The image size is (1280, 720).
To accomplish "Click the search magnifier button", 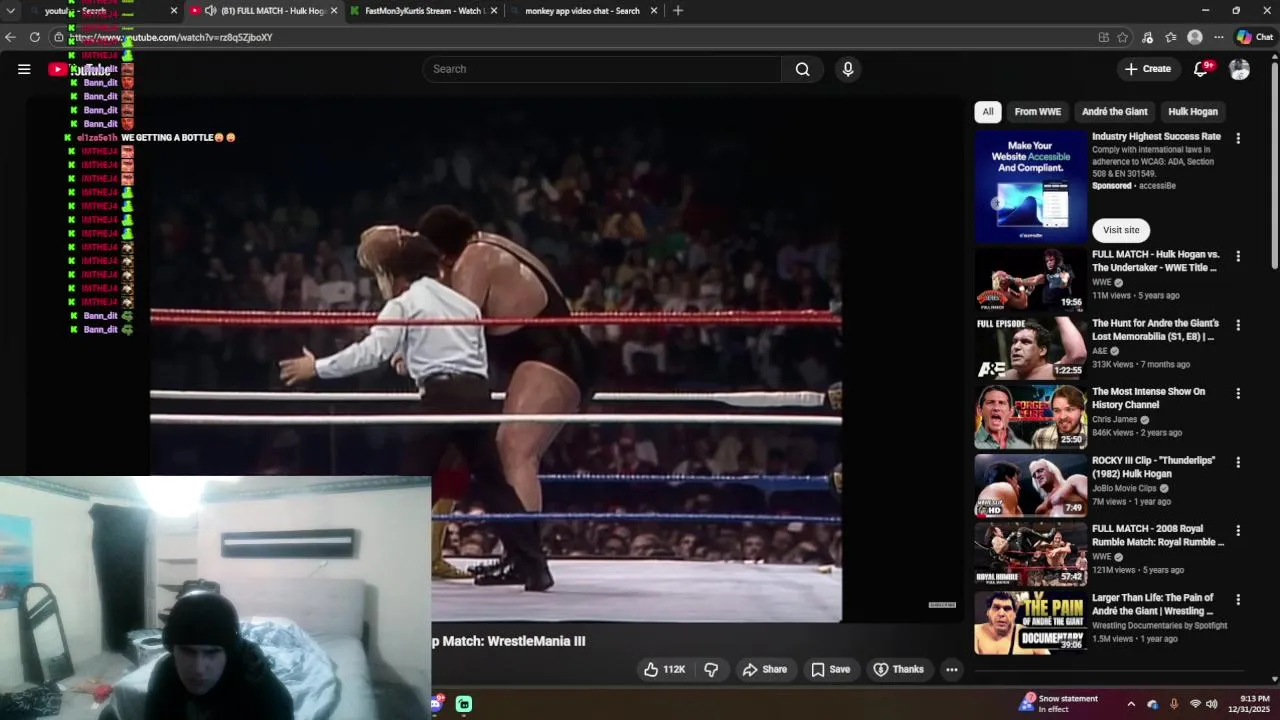I will coord(802,69).
